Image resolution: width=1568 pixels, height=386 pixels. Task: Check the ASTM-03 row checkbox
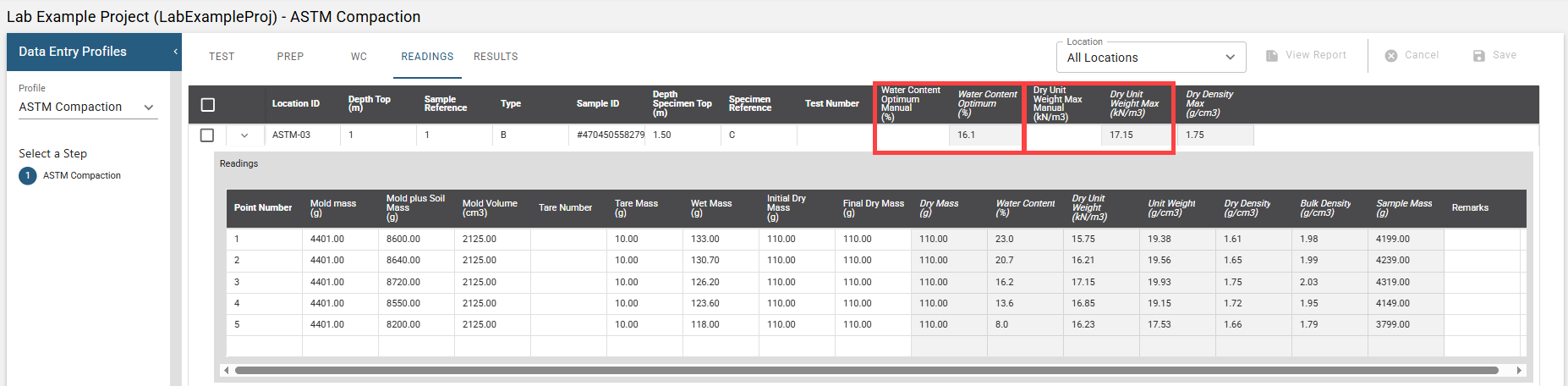click(207, 135)
